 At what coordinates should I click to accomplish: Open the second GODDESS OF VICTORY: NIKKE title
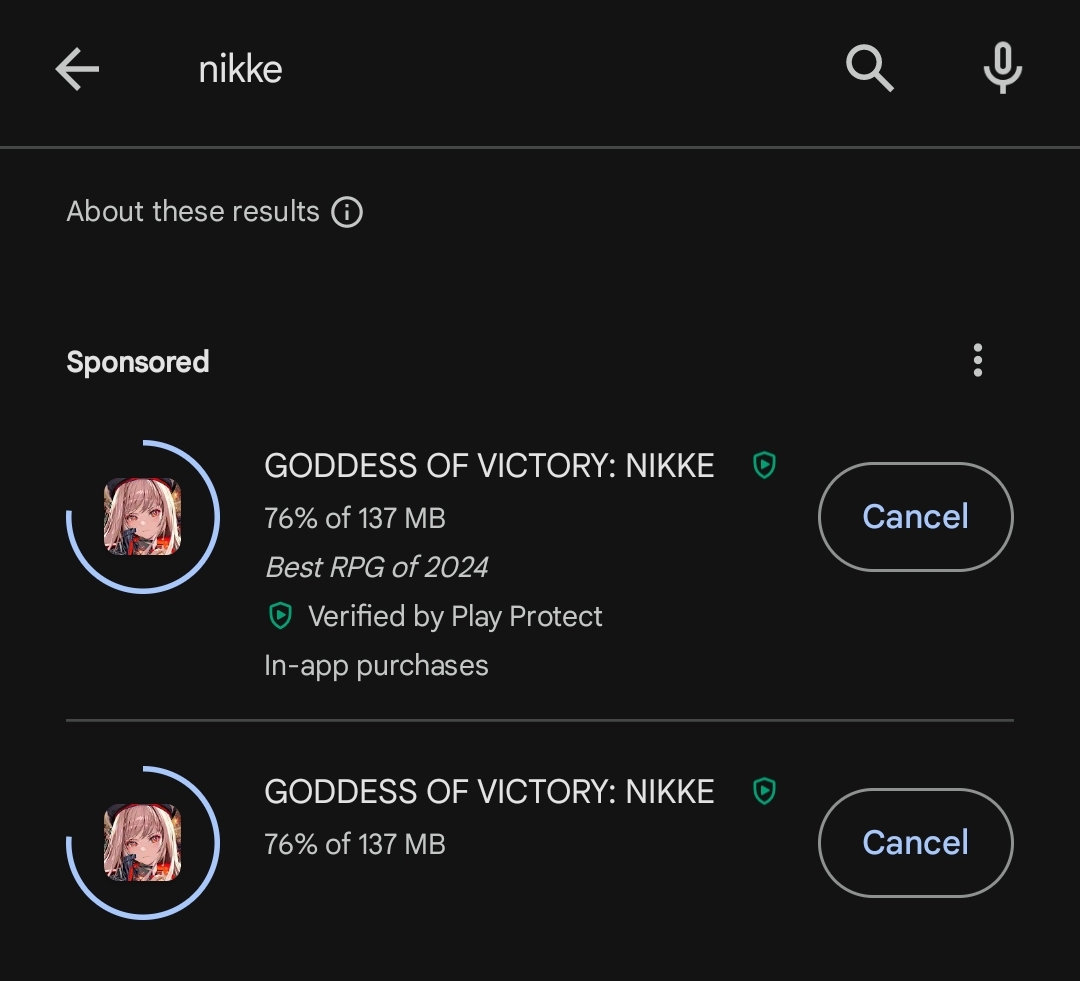[x=489, y=792]
